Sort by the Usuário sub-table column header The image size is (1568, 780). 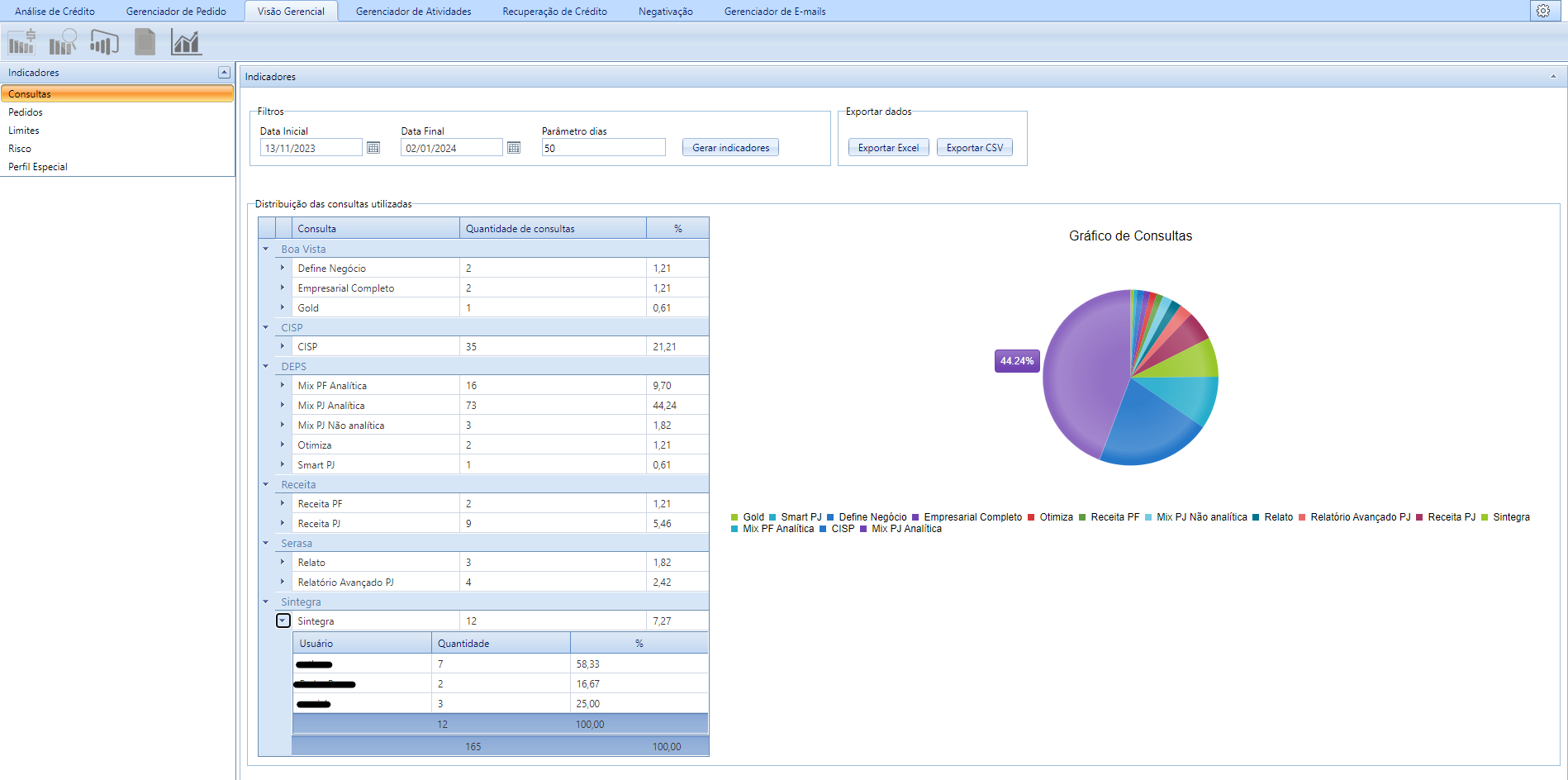[362, 643]
